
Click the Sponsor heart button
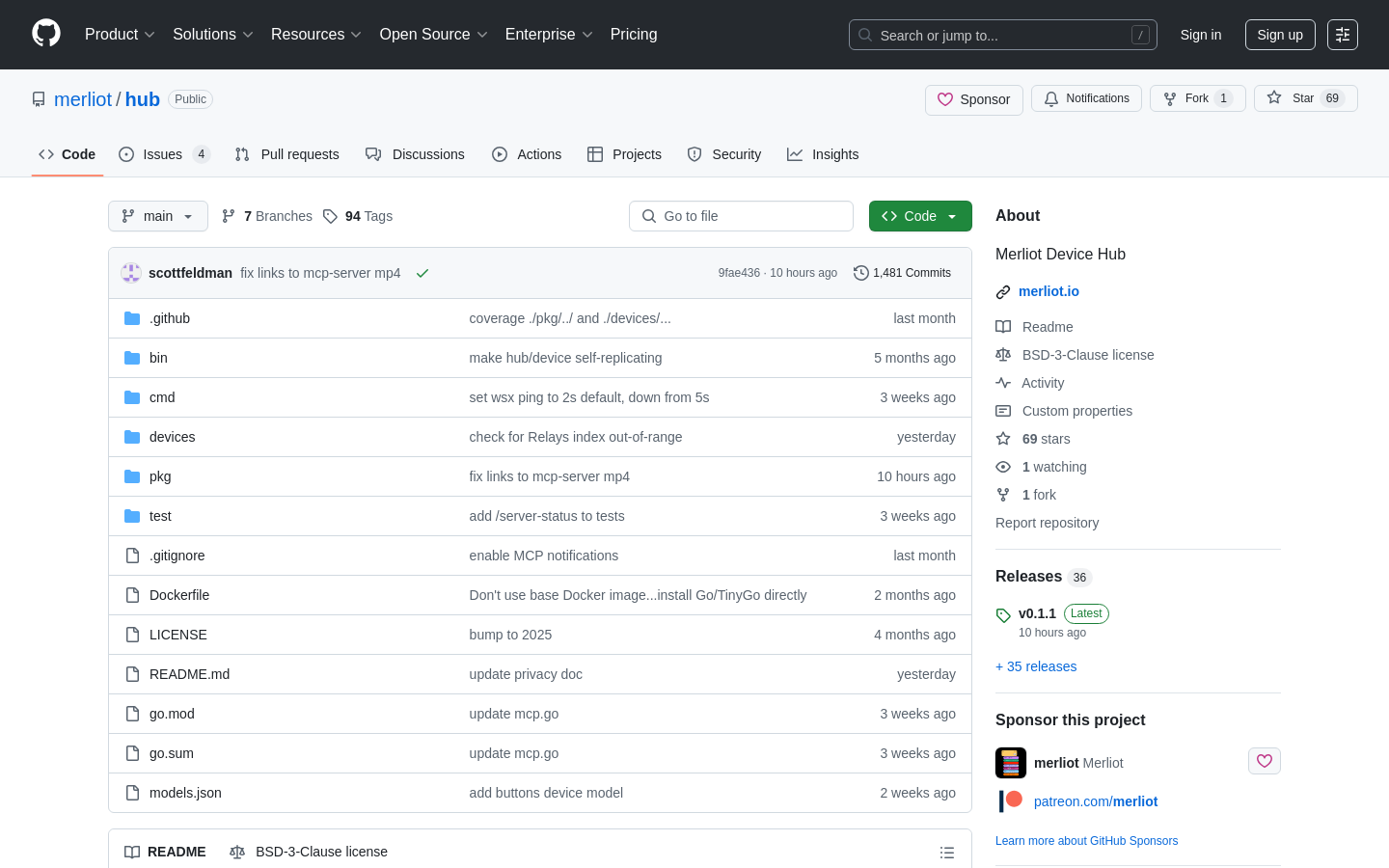(974, 99)
